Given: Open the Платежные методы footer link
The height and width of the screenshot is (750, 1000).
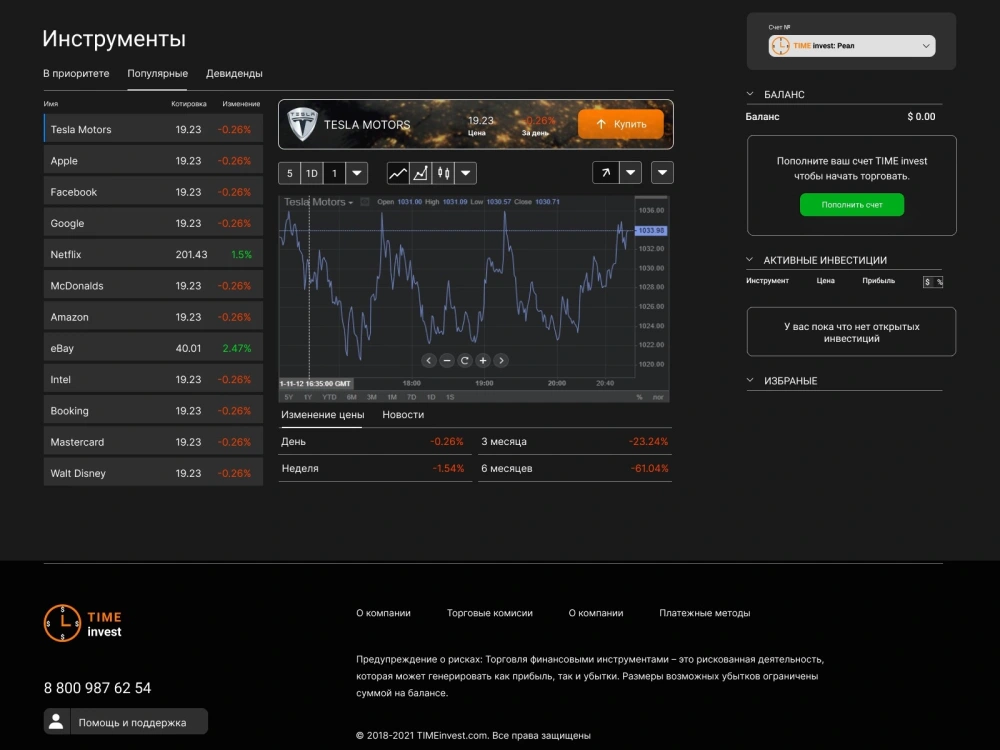Looking at the screenshot, I should coord(705,613).
